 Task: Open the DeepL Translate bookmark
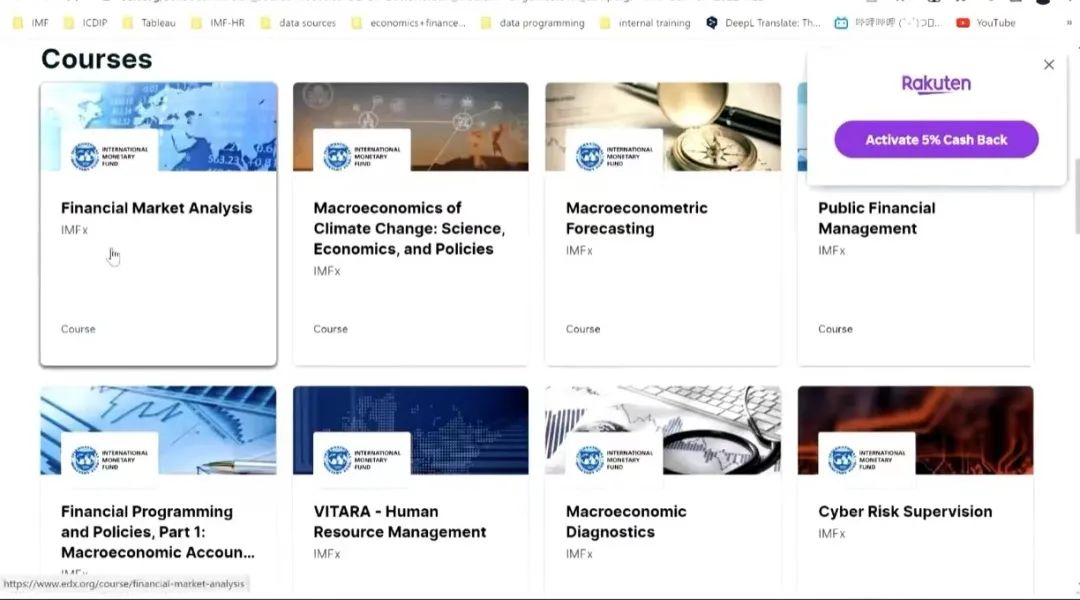[764, 23]
